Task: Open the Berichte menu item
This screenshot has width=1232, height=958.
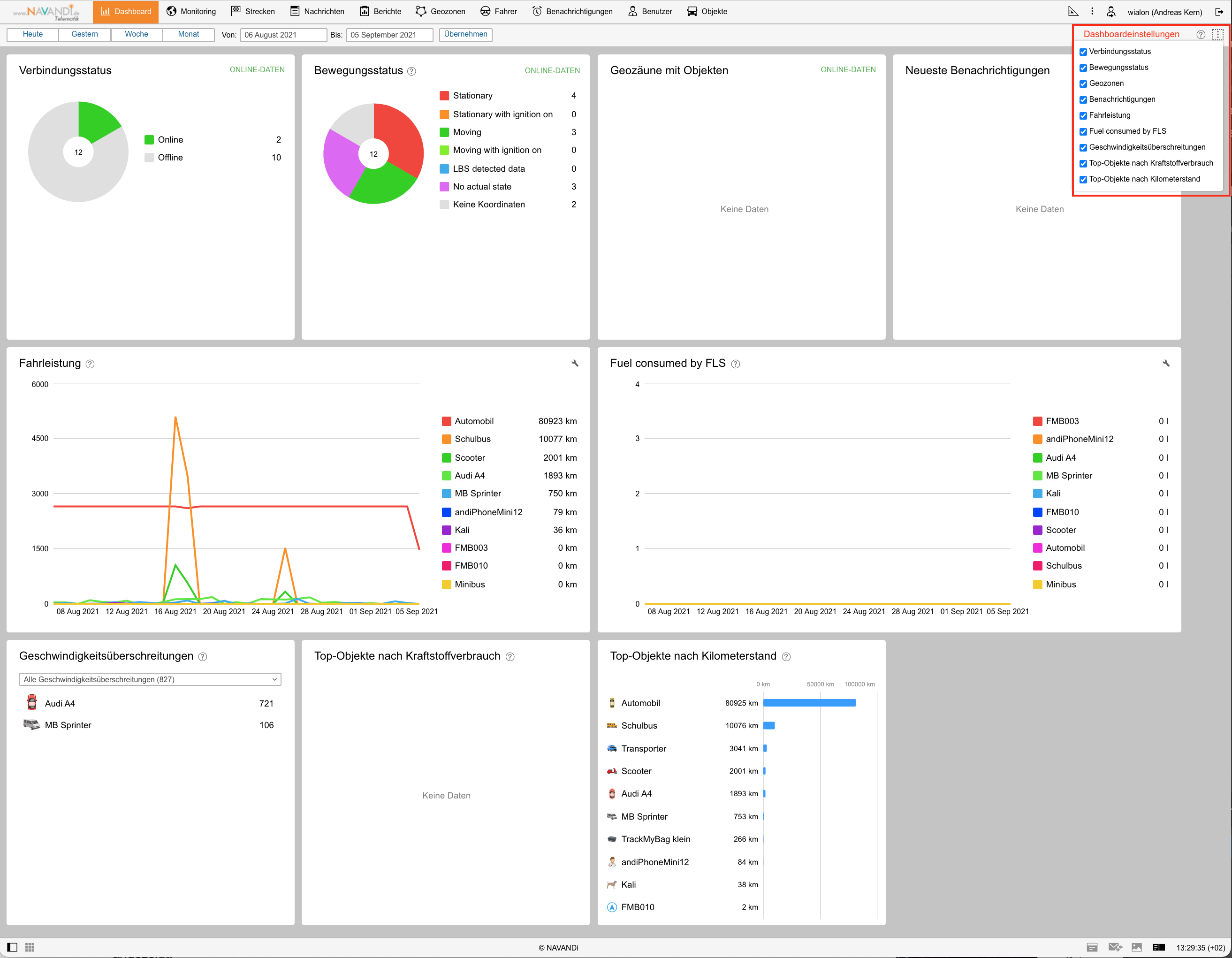Action: [x=381, y=11]
